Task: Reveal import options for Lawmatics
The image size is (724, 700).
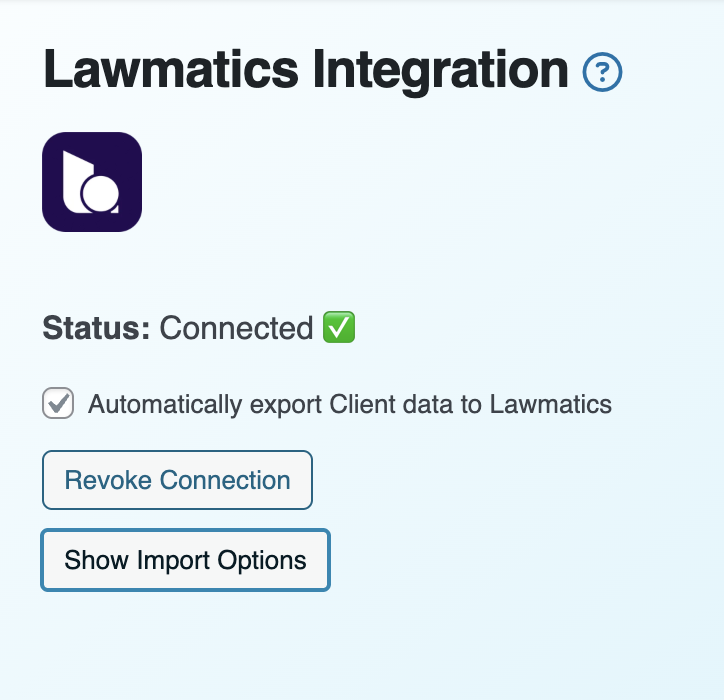Action: pos(185,560)
